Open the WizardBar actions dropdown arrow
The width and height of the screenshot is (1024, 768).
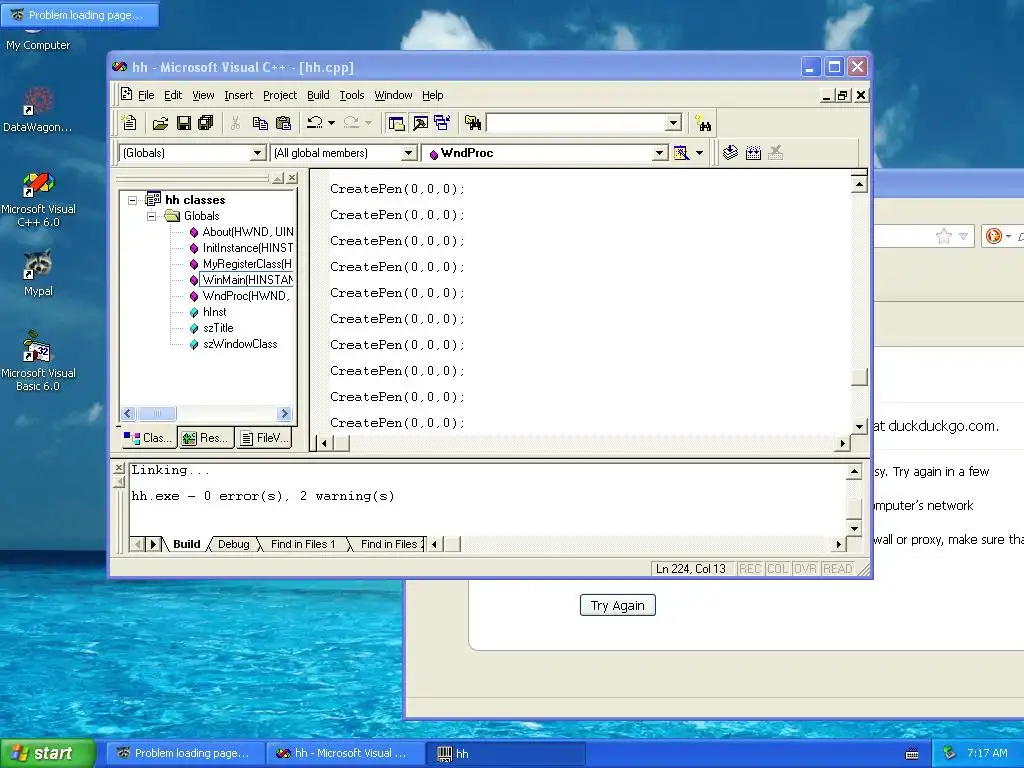coord(699,153)
